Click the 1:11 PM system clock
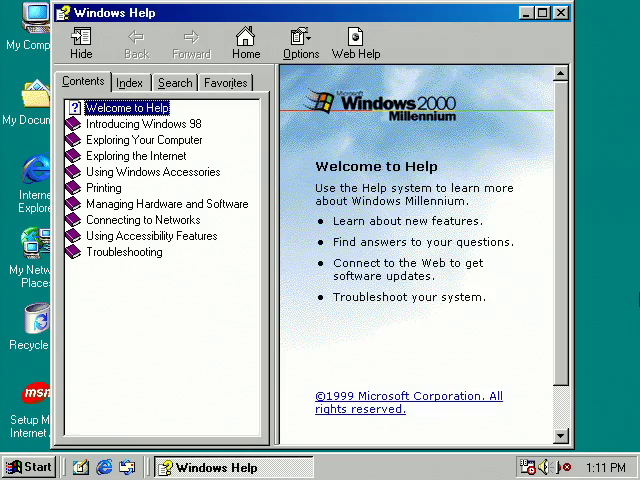Viewport: 640px width, 480px height. click(606, 467)
